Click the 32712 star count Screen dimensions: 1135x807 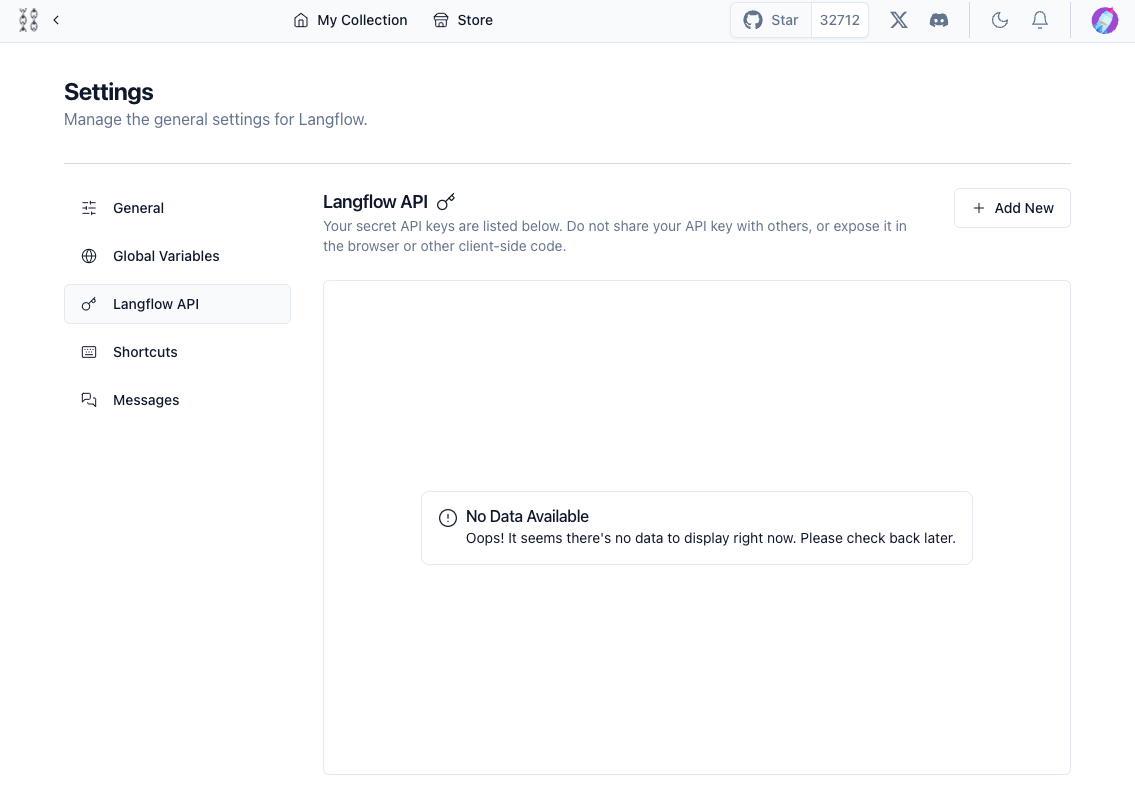point(840,20)
